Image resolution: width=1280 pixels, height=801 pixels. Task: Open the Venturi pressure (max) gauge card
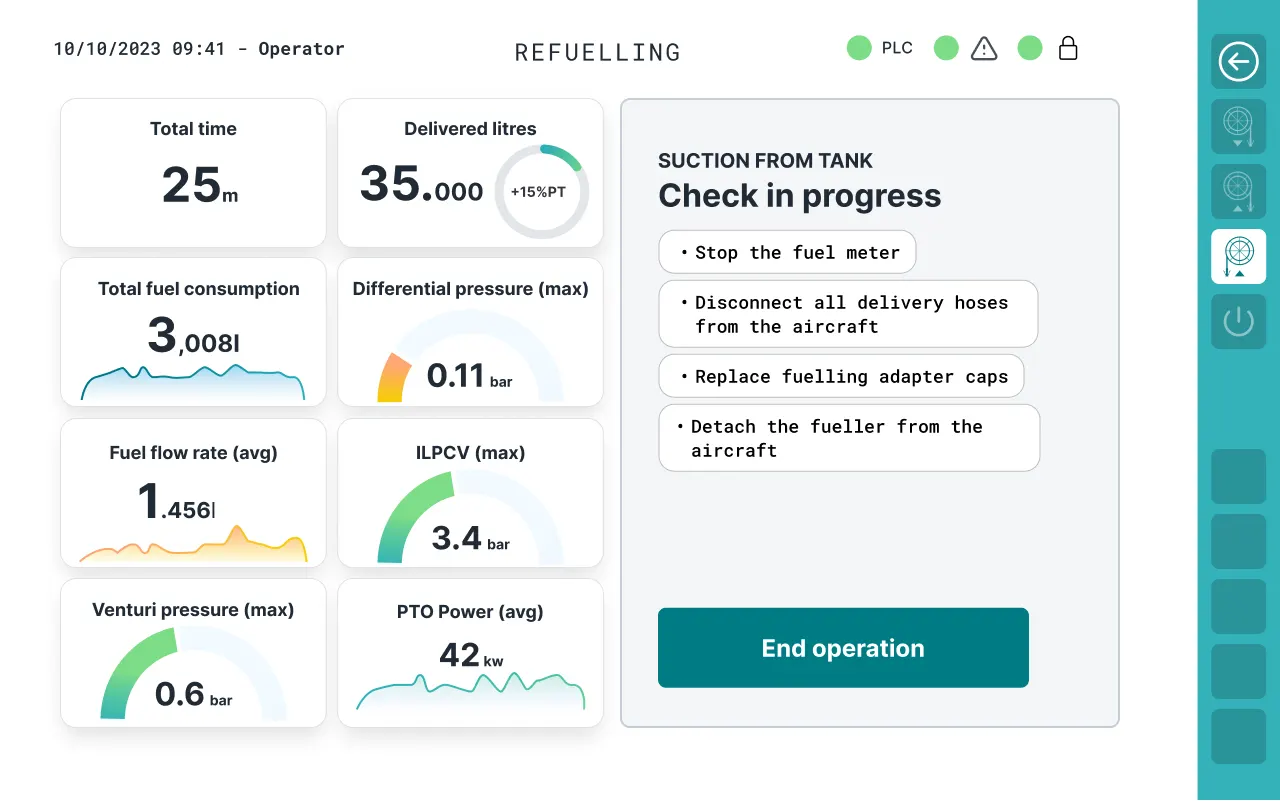point(193,653)
